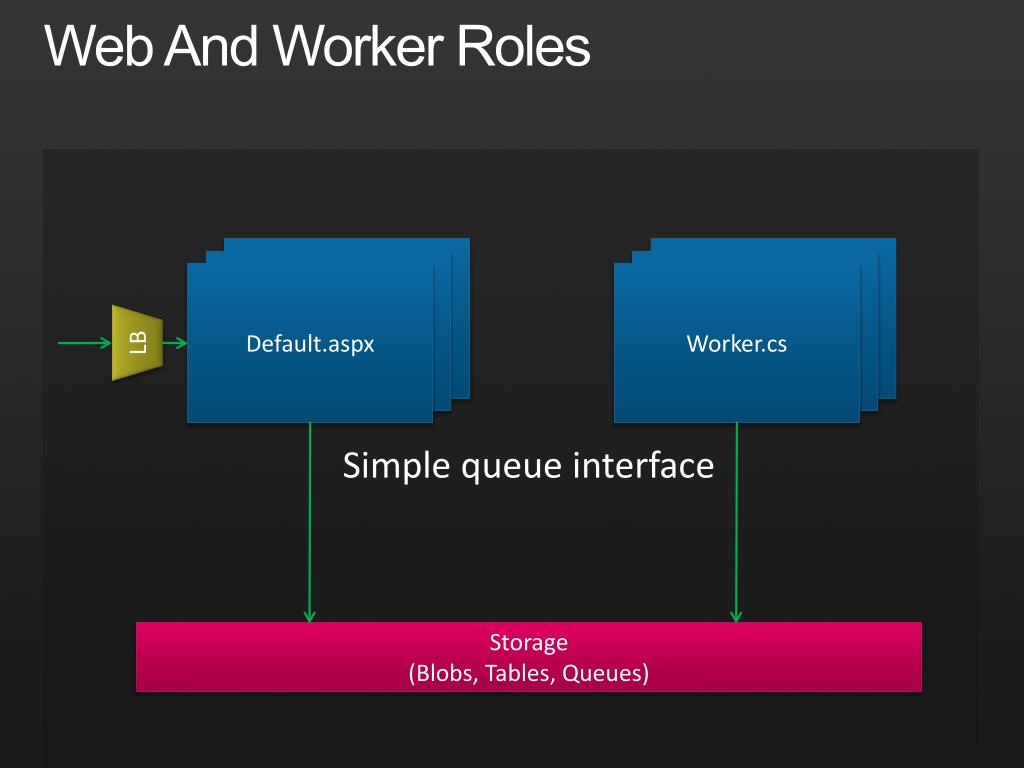Screen dimensions: 1024x768
Task: Click the "(Blobs, Tables, Queues)" text
Action: coord(528,673)
